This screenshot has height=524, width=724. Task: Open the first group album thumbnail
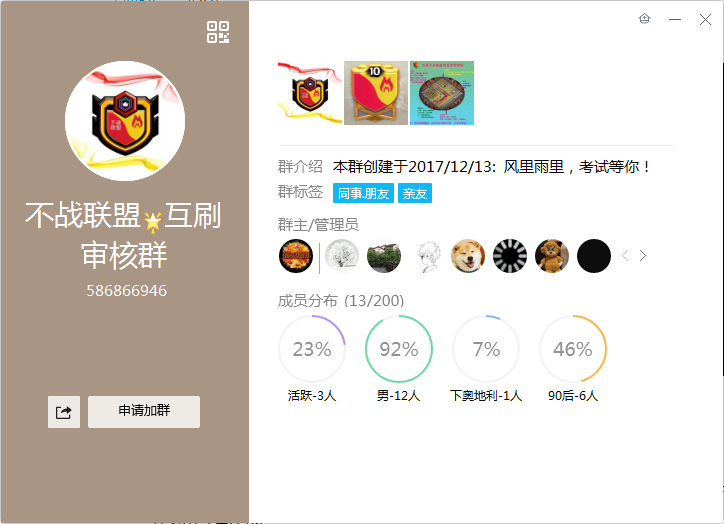tap(310, 93)
